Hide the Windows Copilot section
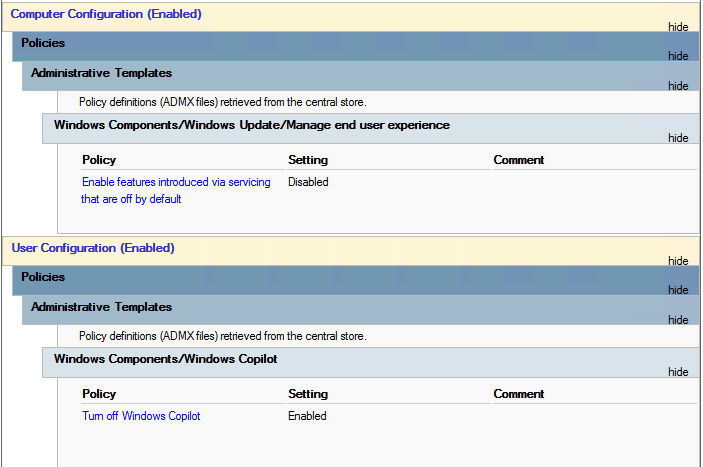Image resolution: width=703 pixels, height=467 pixels. (x=678, y=372)
